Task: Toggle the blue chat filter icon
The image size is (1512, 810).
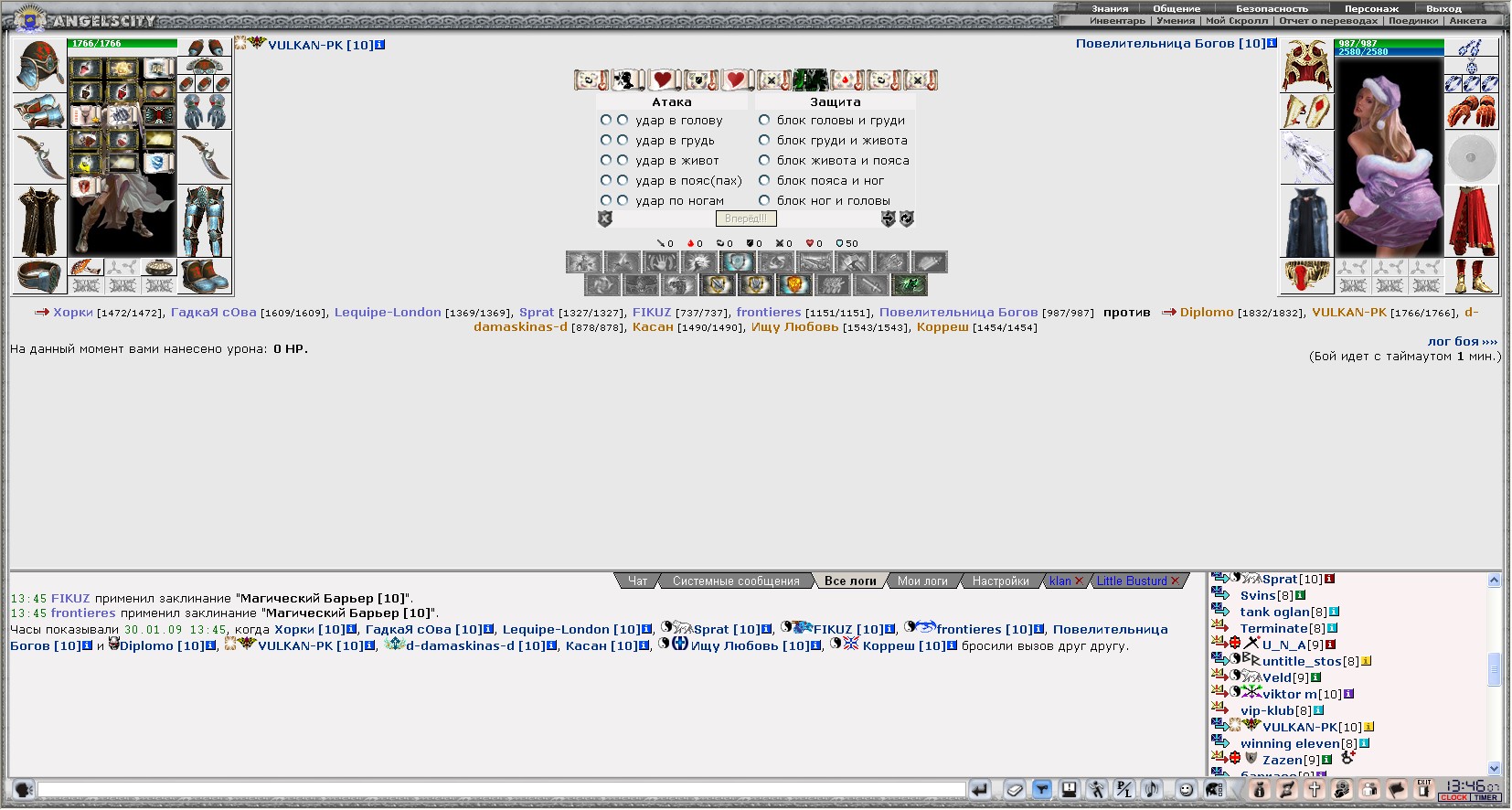Action: pyautogui.click(x=1041, y=789)
